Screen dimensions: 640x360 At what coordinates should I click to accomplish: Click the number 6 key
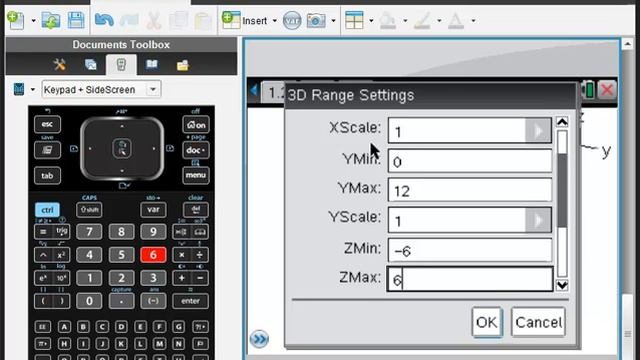[x=153, y=255]
